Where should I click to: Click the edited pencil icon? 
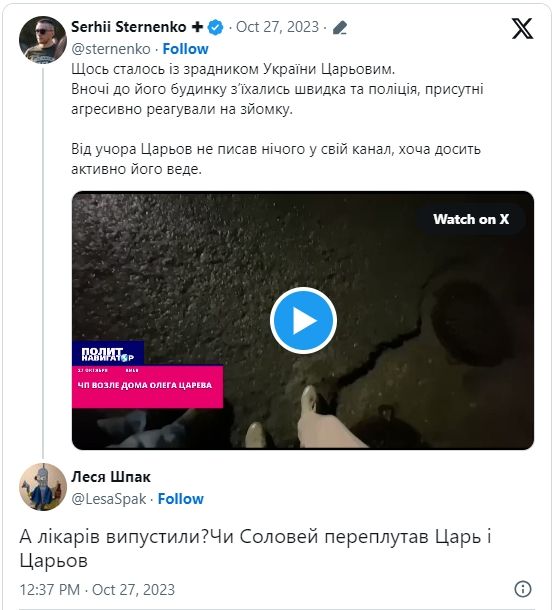pos(340,28)
